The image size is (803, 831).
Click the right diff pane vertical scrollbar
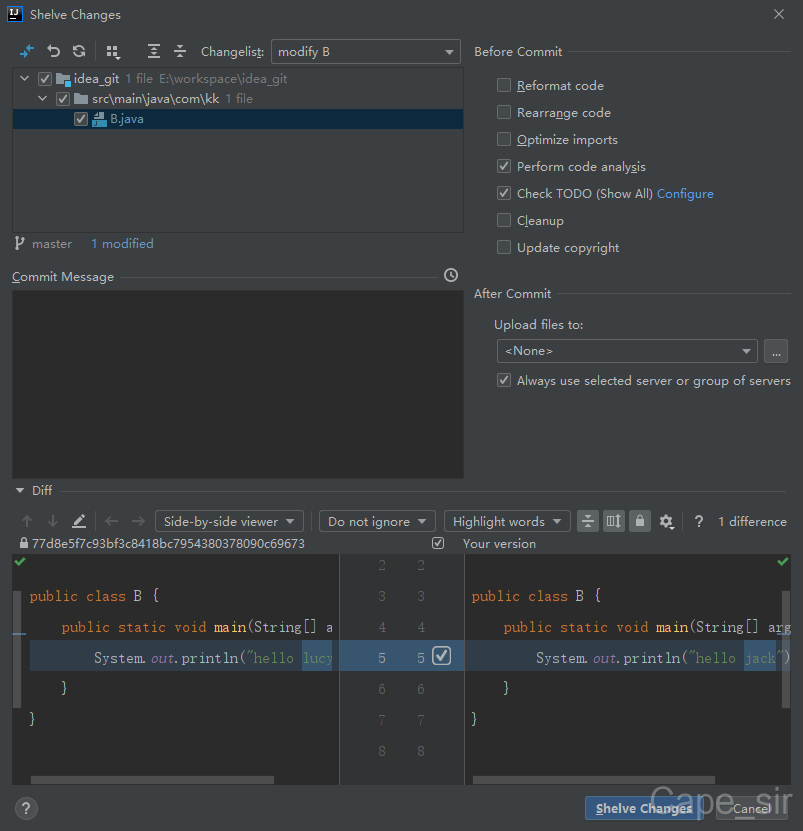tap(786, 649)
